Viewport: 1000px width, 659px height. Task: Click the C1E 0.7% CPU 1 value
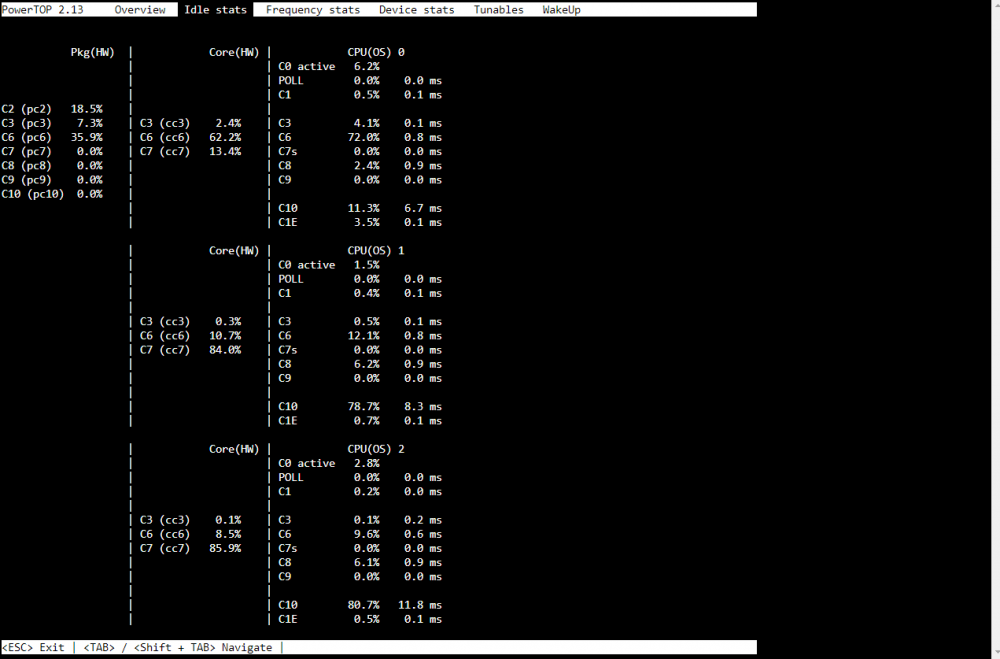pos(367,420)
